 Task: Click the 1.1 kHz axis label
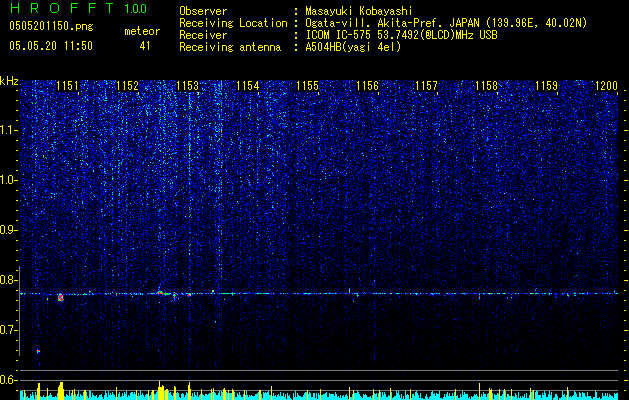coord(8,130)
